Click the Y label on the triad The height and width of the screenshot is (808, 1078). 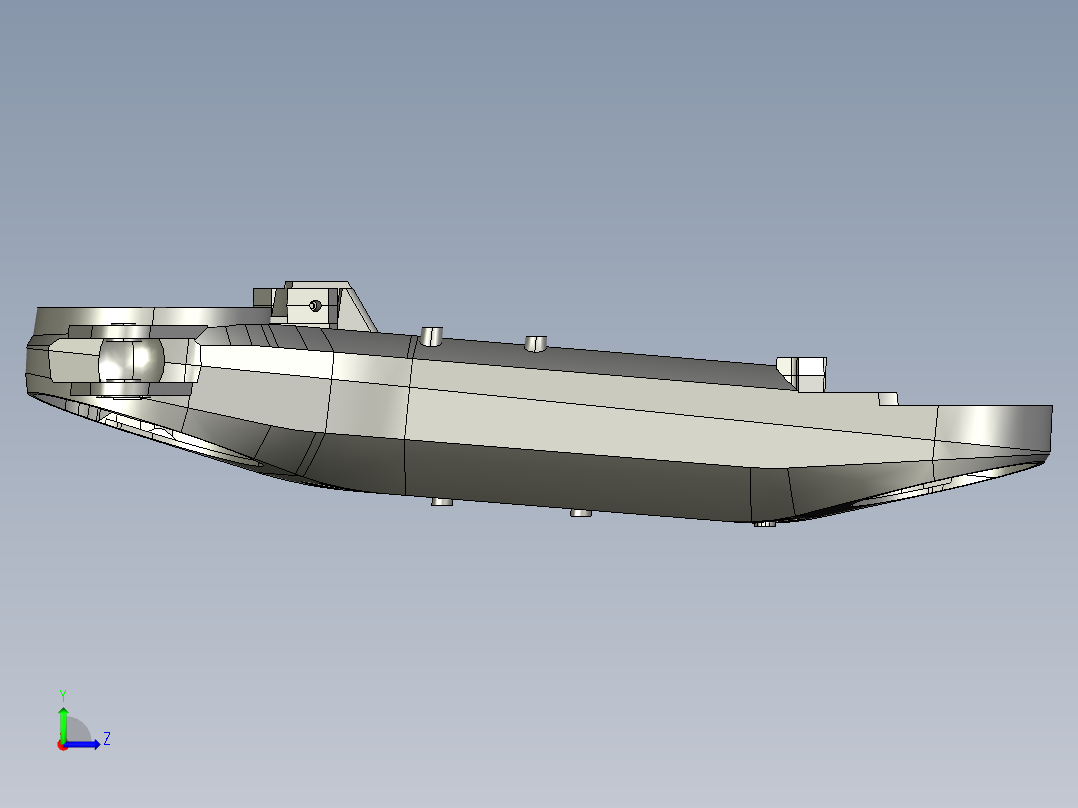pyautogui.click(x=63, y=696)
